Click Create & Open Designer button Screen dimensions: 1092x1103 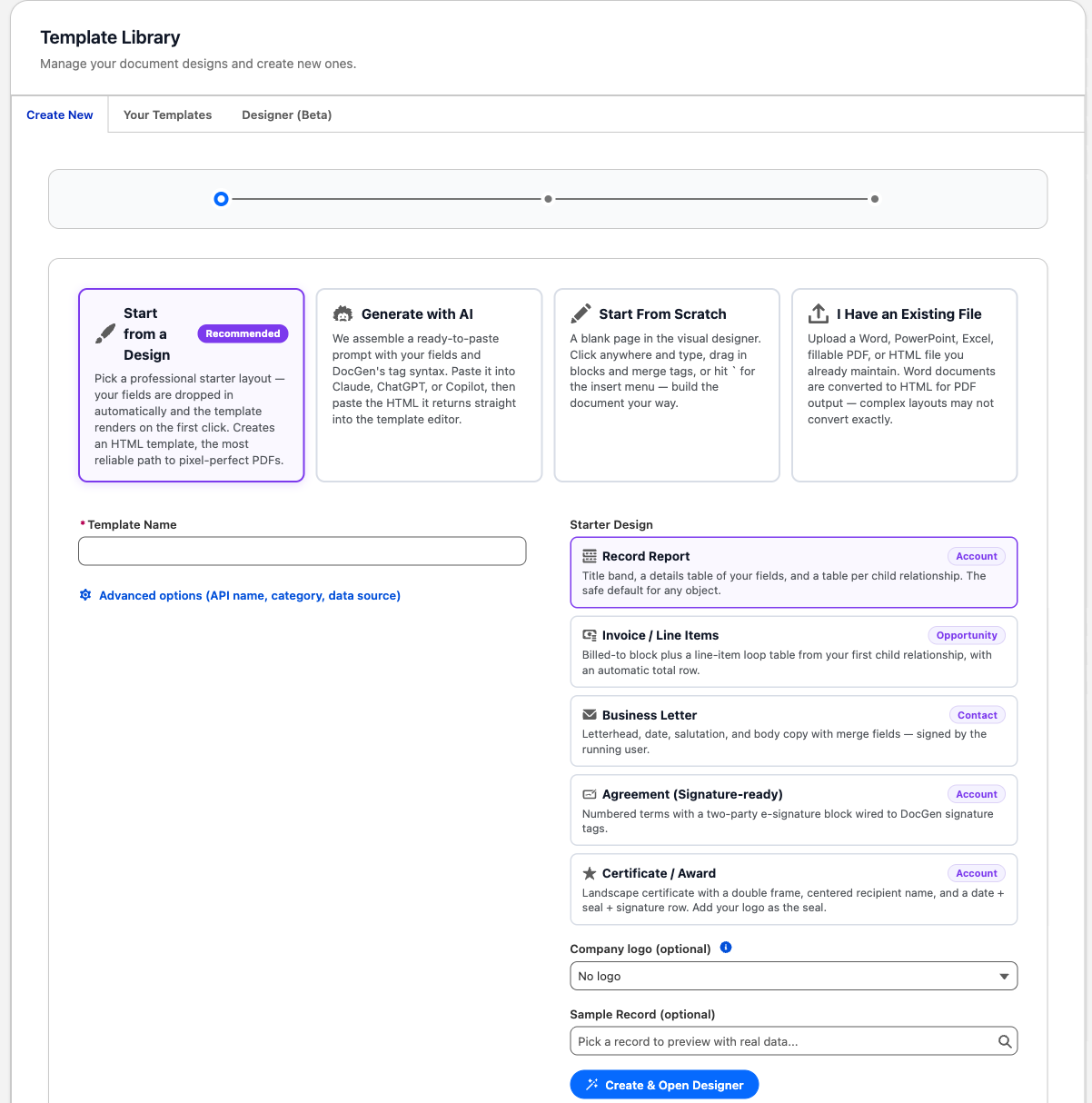tap(664, 1085)
